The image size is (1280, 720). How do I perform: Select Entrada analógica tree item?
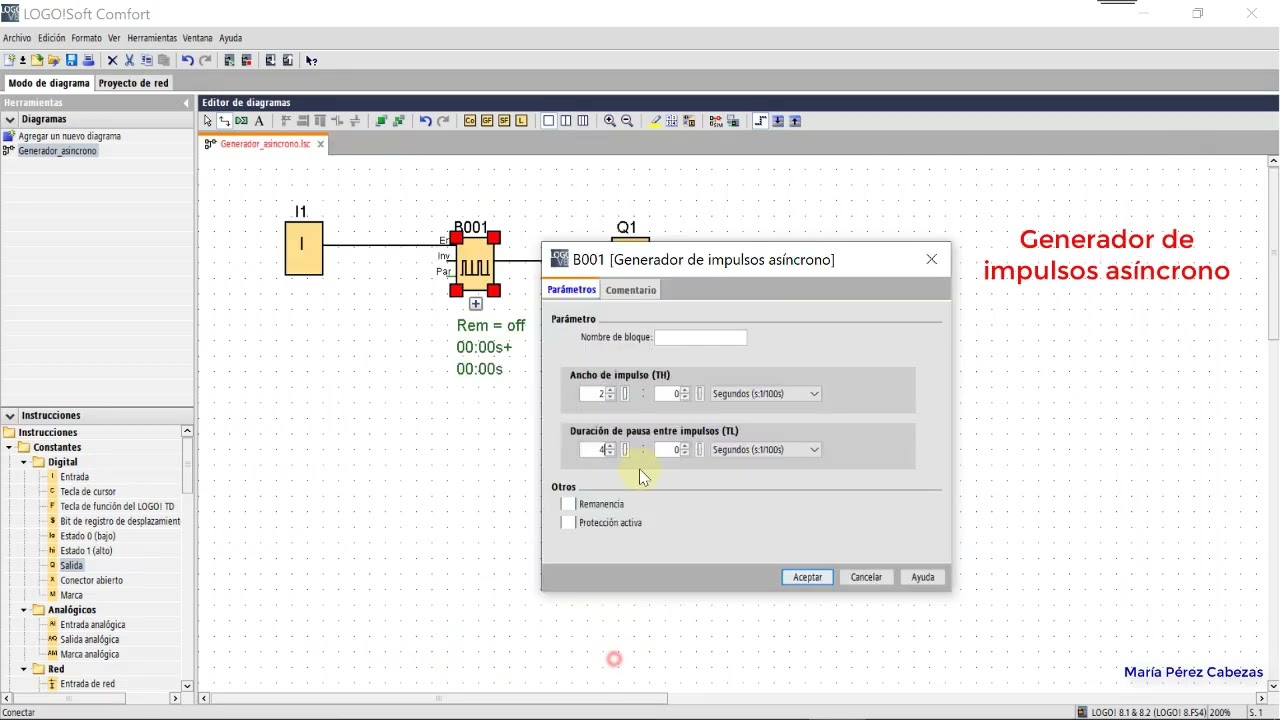[x=92, y=625]
